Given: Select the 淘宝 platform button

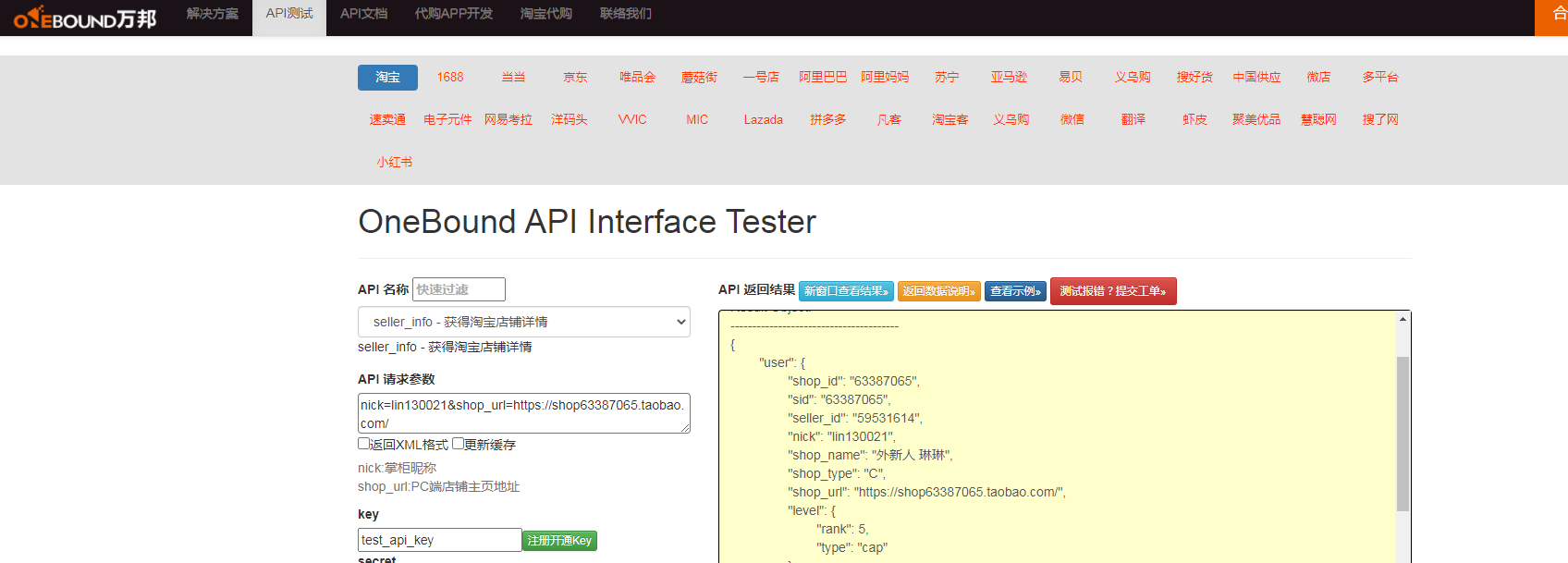Looking at the screenshot, I should (387, 78).
